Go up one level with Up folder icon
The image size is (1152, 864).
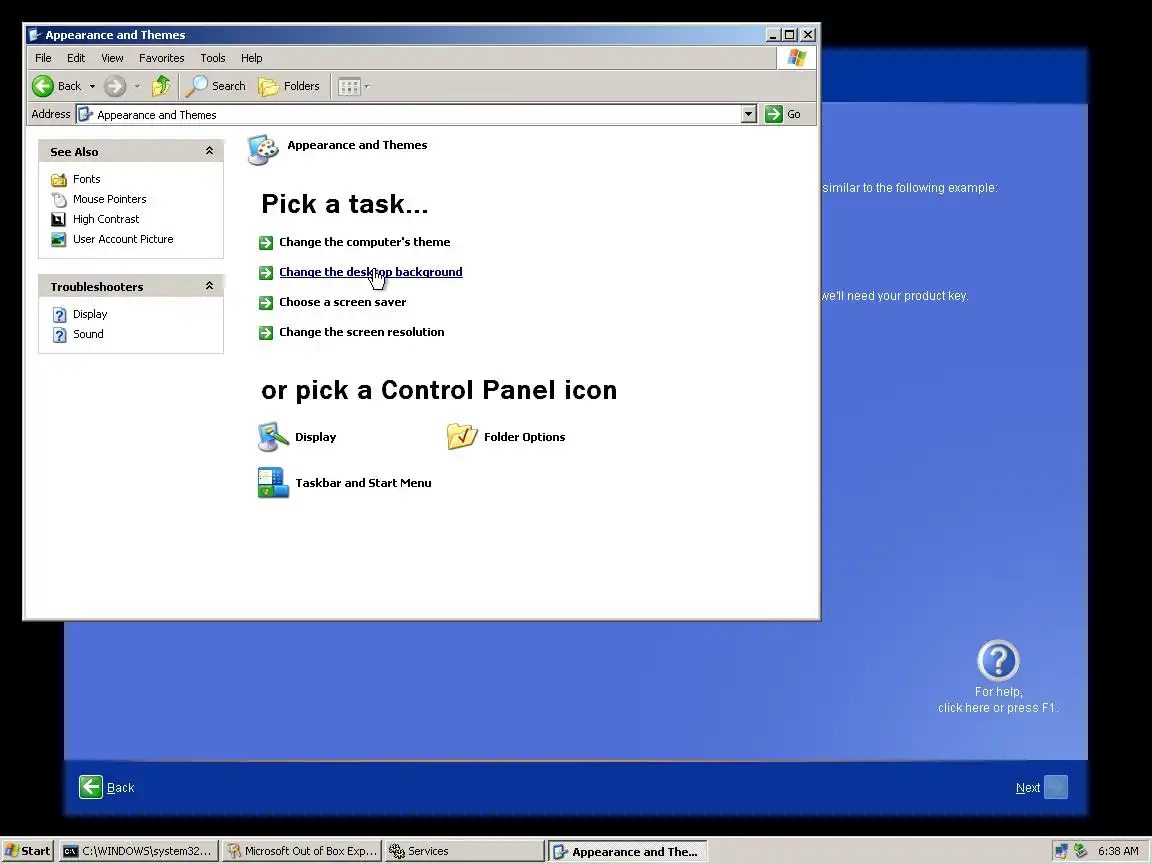(161, 86)
